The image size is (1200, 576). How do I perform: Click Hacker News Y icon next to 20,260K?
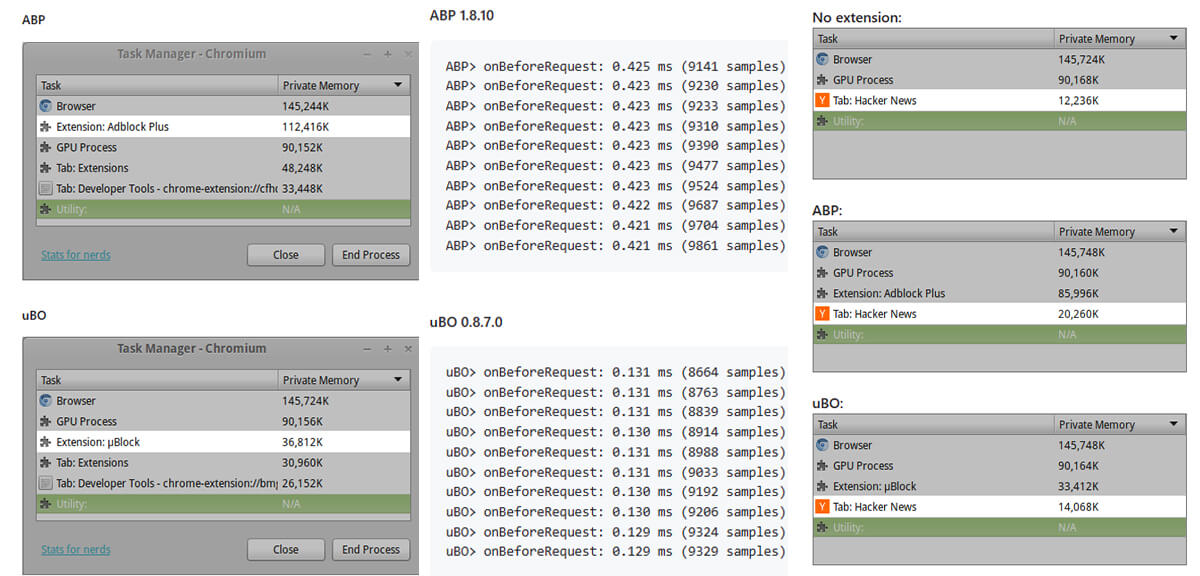[822, 314]
